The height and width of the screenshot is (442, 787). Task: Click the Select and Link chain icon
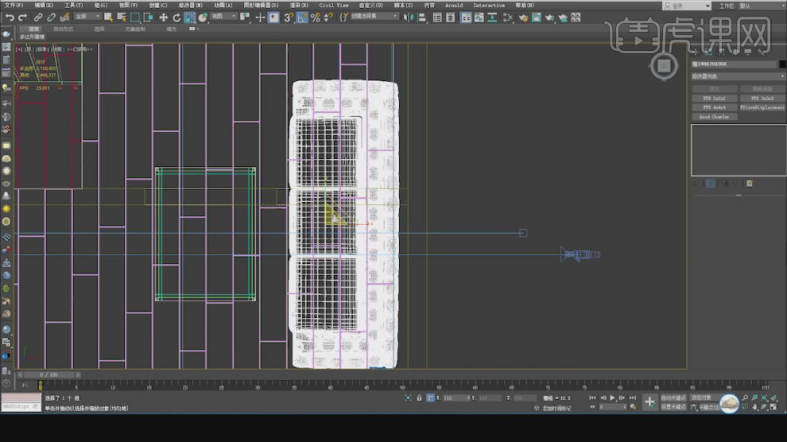pos(38,17)
